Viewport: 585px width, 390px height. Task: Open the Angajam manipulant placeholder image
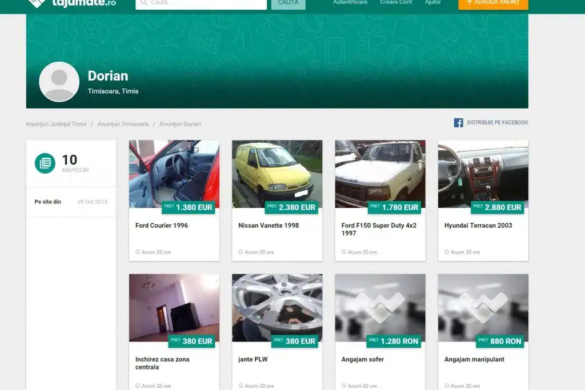tap(483, 308)
